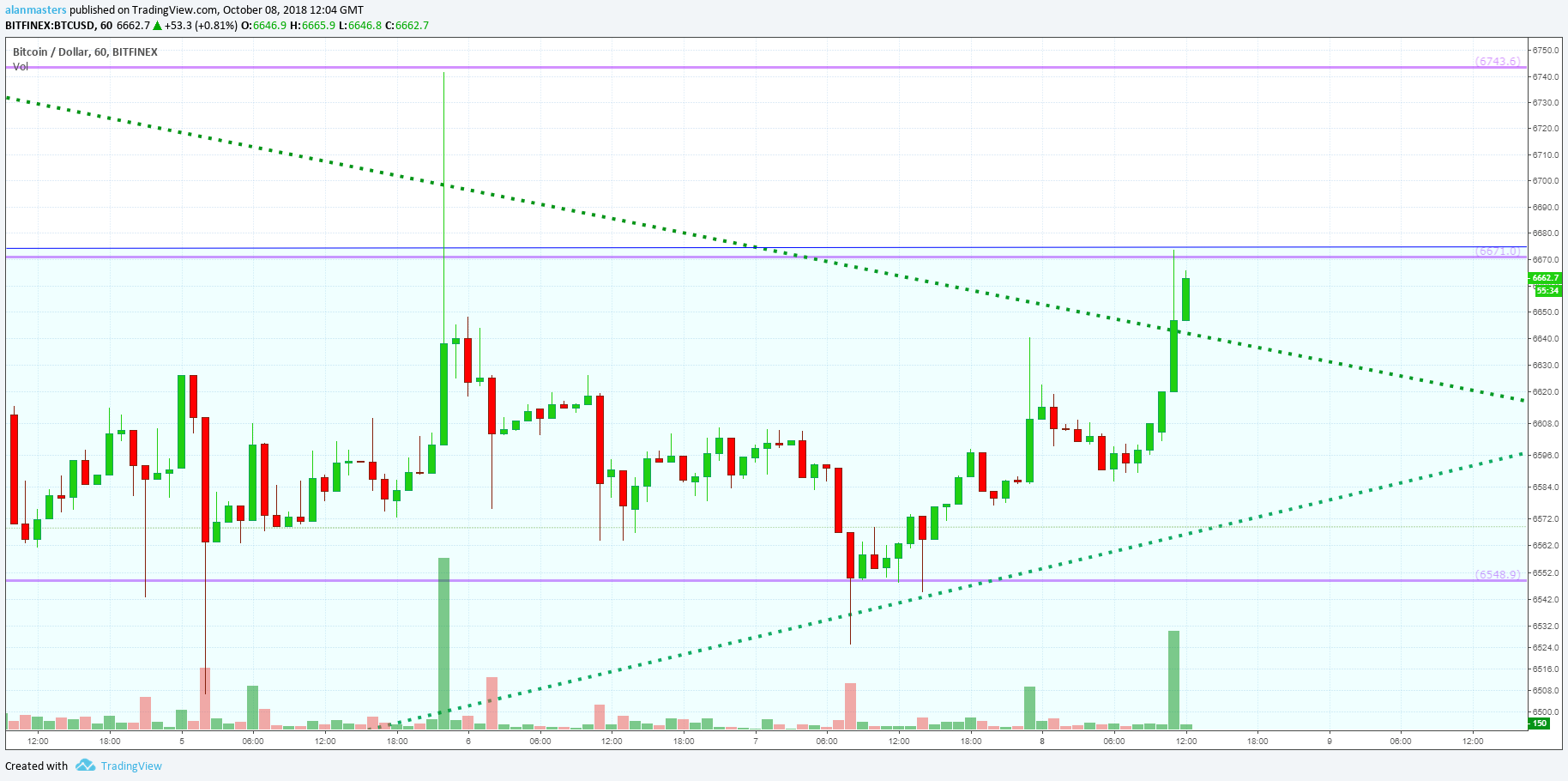
Task: Open the alanmasters author profile link
Action: [x=36, y=10]
